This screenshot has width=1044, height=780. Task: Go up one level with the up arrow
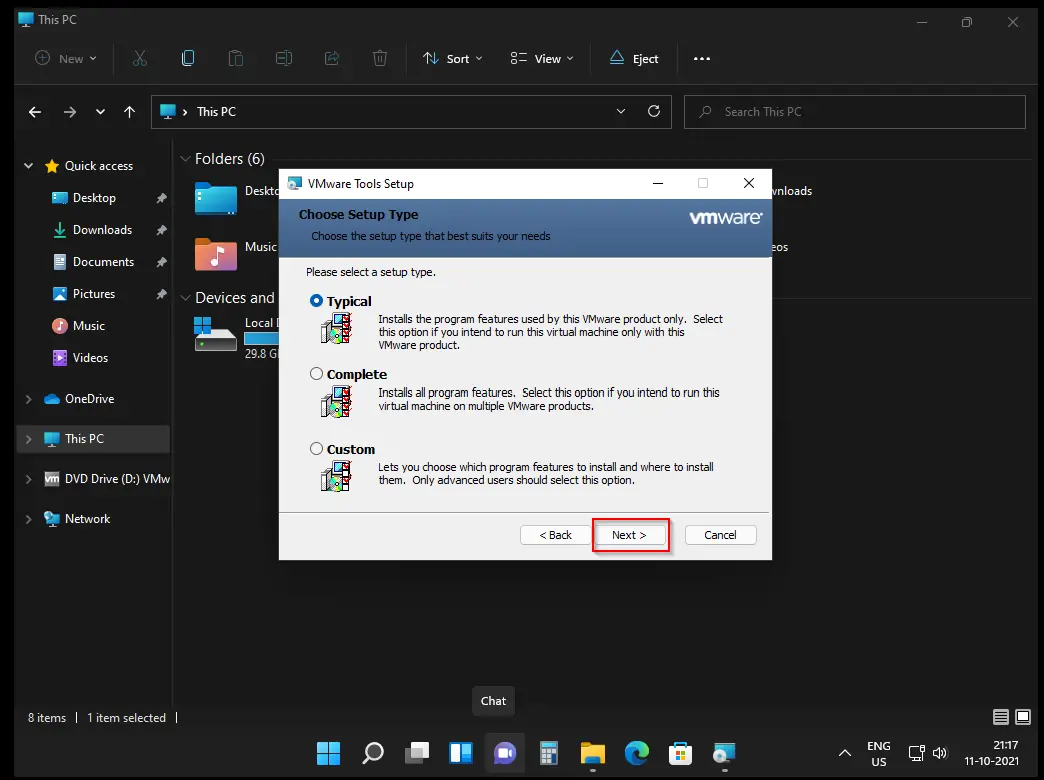pos(130,112)
